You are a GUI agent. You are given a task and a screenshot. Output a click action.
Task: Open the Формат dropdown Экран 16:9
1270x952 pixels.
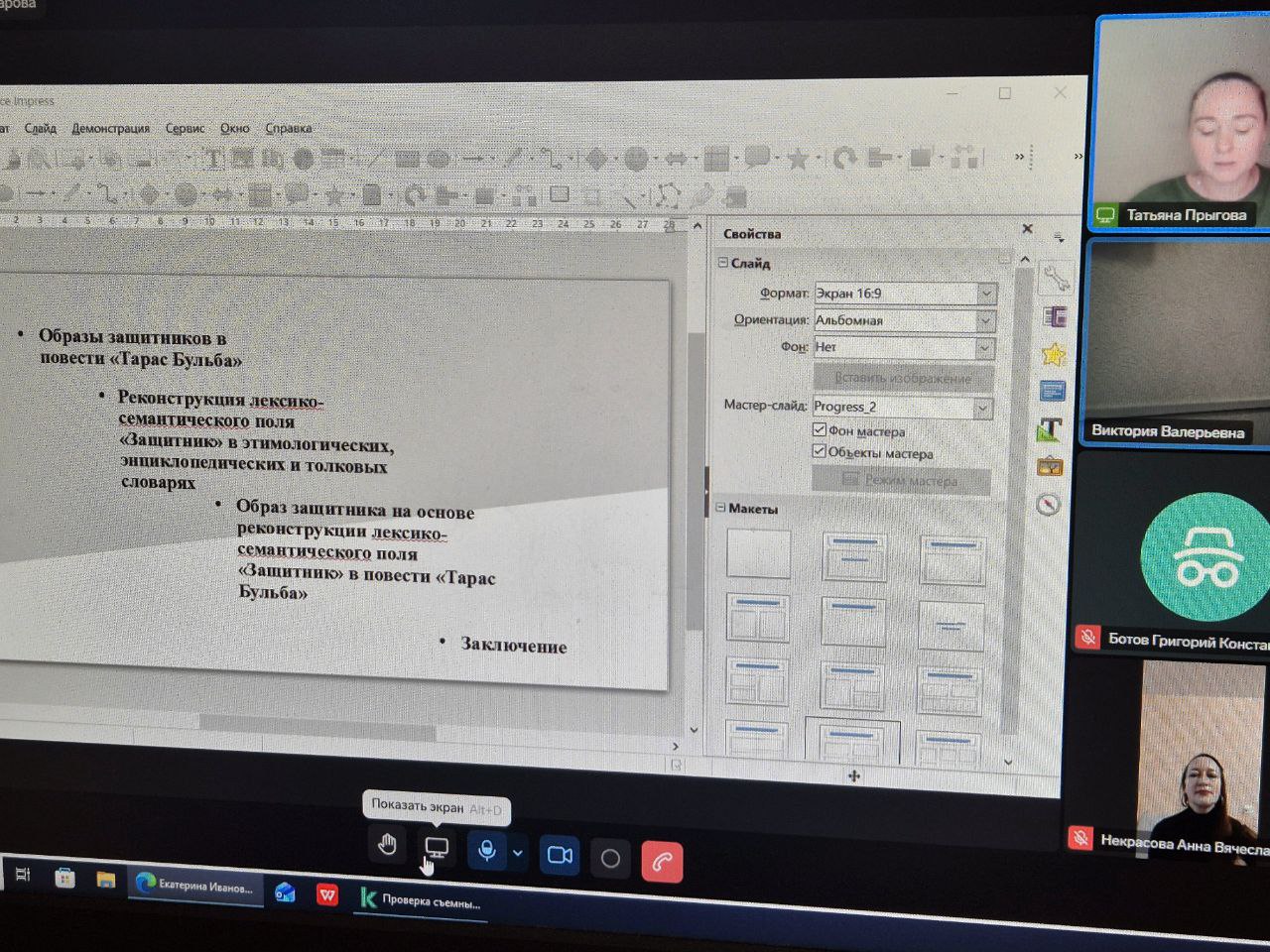[x=985, y=294]
